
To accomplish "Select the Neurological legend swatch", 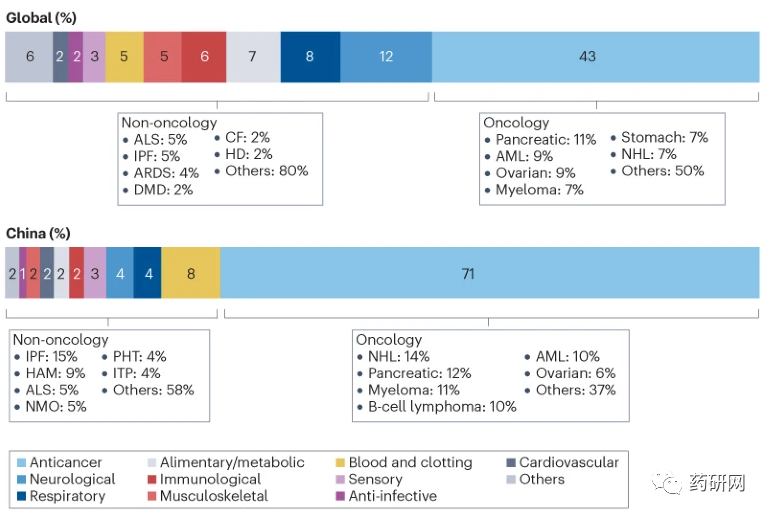I will click(x=21, y=479).
